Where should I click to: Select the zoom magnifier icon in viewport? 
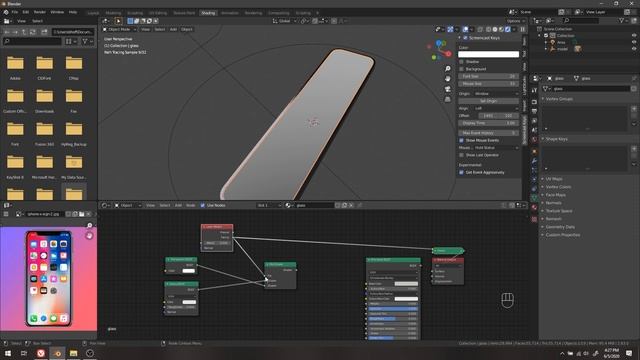pyautogui.click(x=448, y=68)
